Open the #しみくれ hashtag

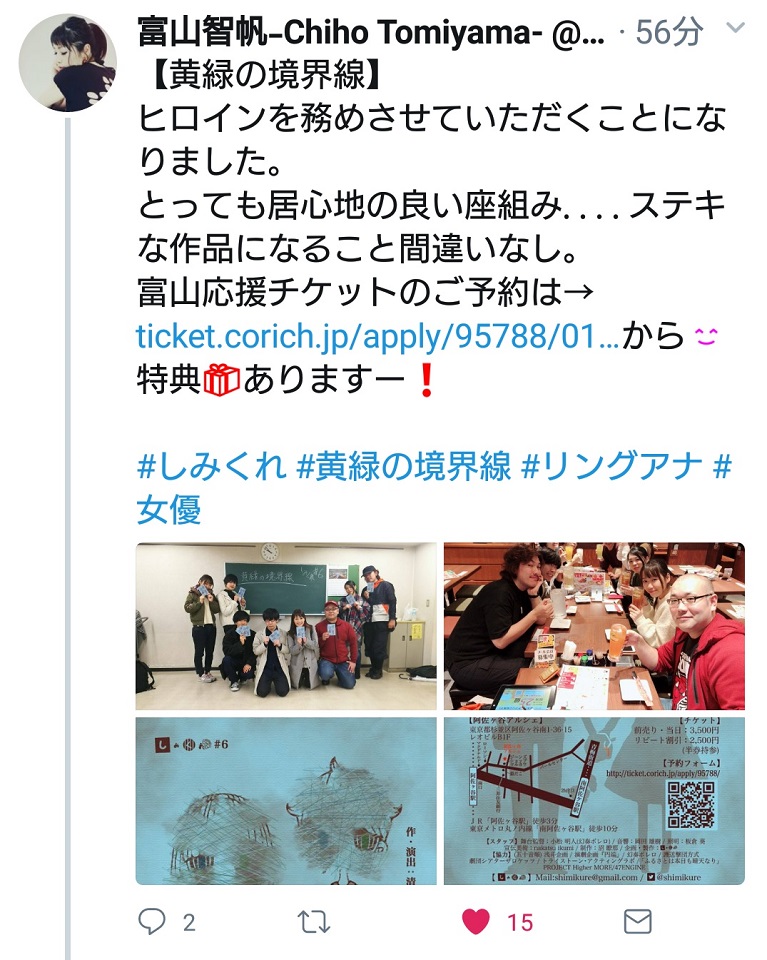pos(211,466)
